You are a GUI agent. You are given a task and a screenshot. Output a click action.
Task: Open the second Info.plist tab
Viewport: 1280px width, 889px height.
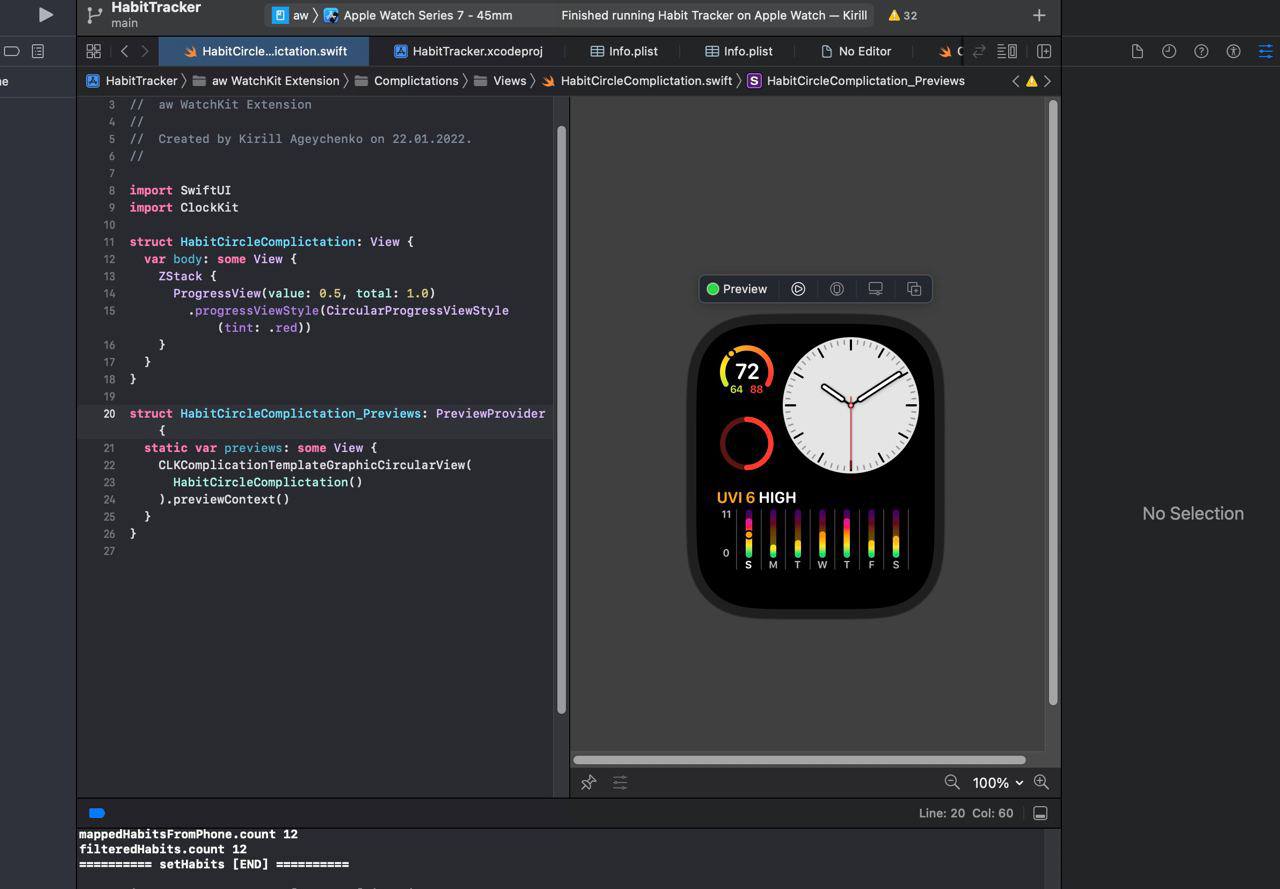(x=739, y=51)
